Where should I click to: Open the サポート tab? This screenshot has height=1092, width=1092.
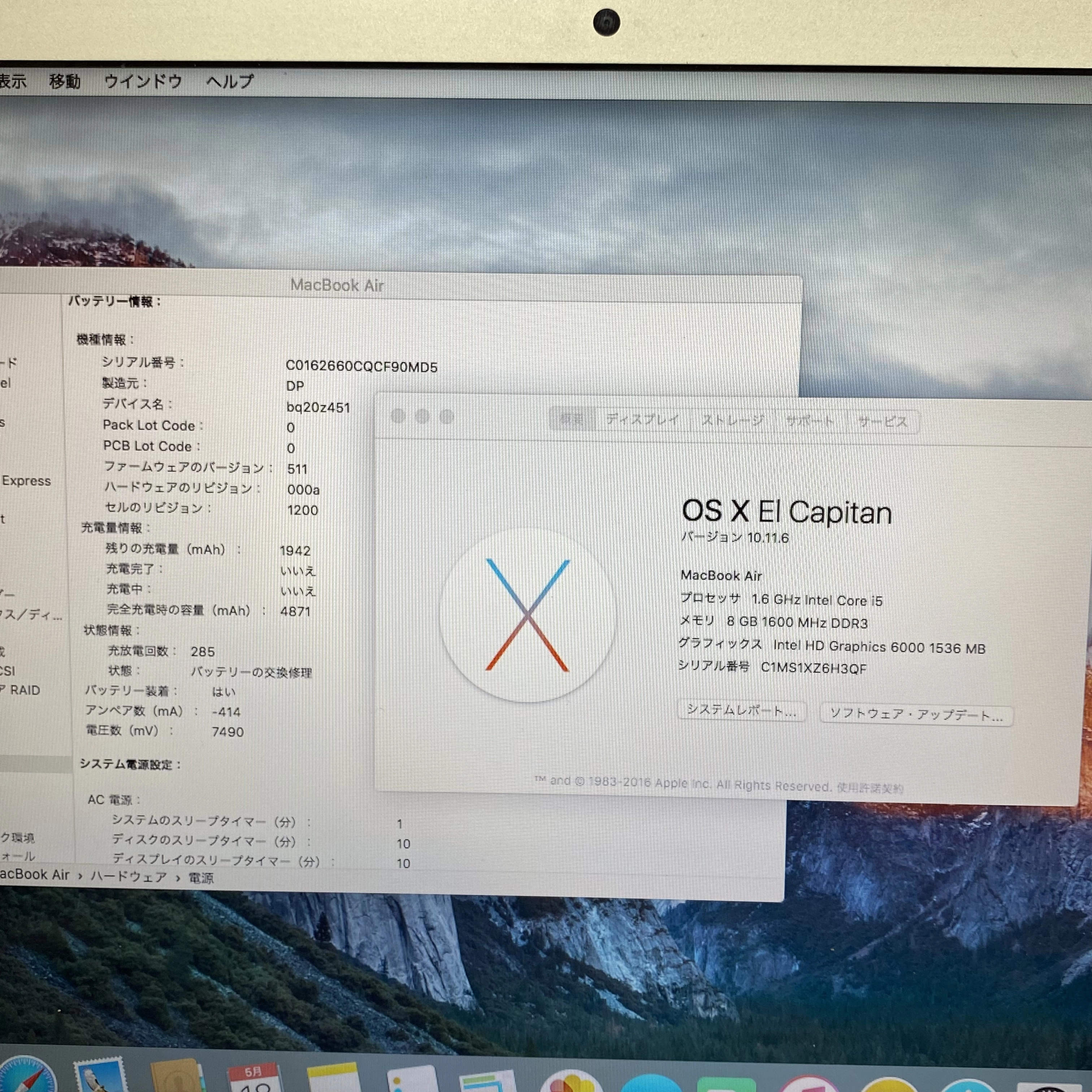810,421
